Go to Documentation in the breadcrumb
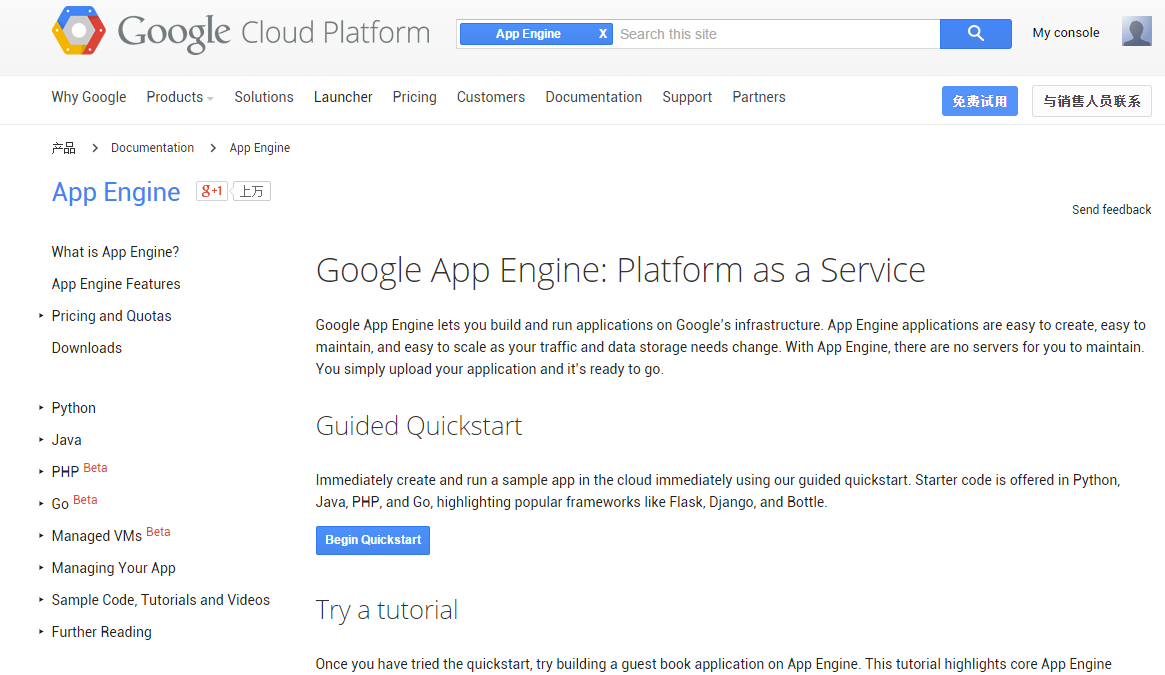 [x=152, y=148]
